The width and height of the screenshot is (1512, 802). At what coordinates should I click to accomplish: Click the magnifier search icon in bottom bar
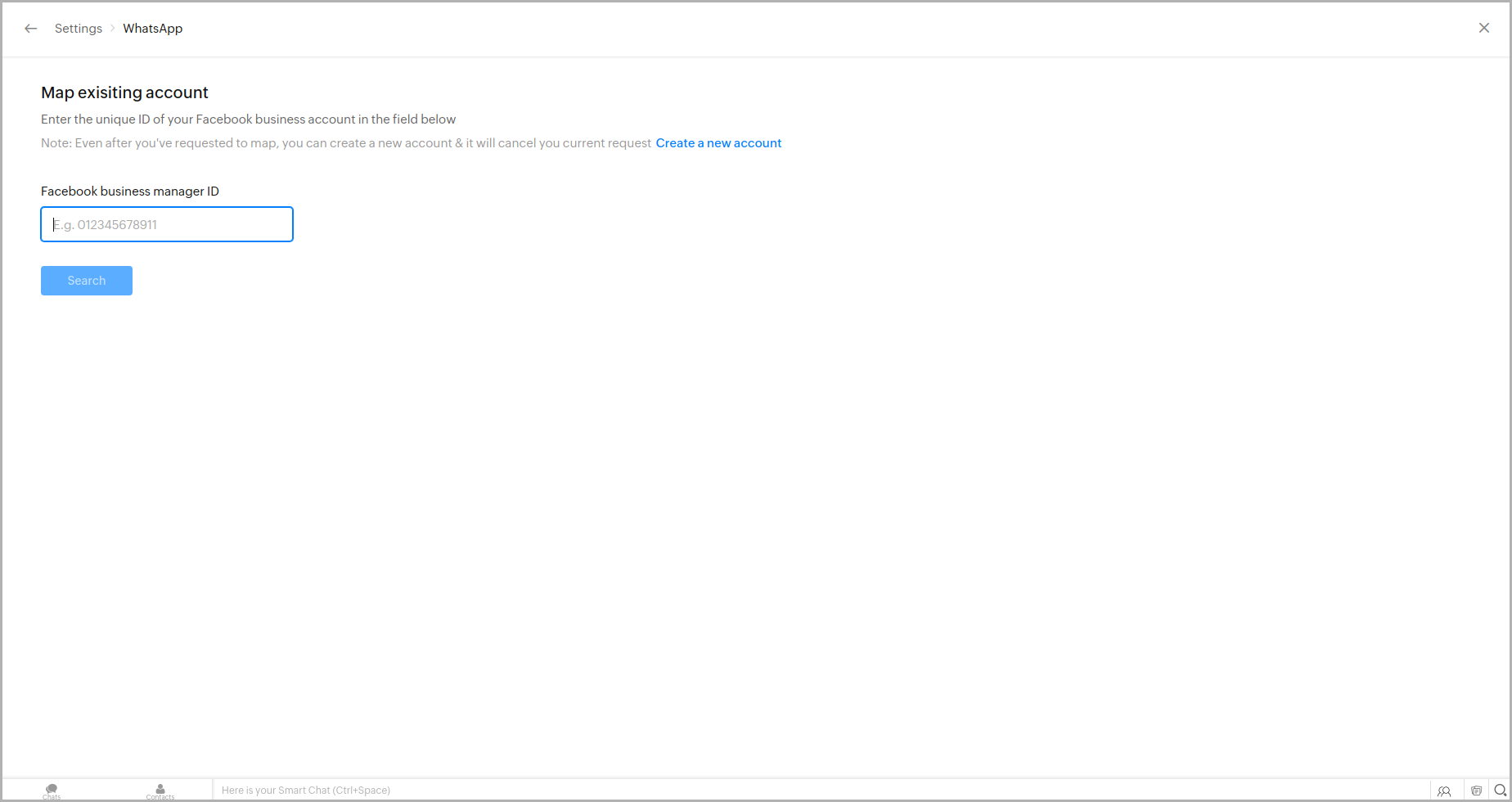pos(1500,791)
